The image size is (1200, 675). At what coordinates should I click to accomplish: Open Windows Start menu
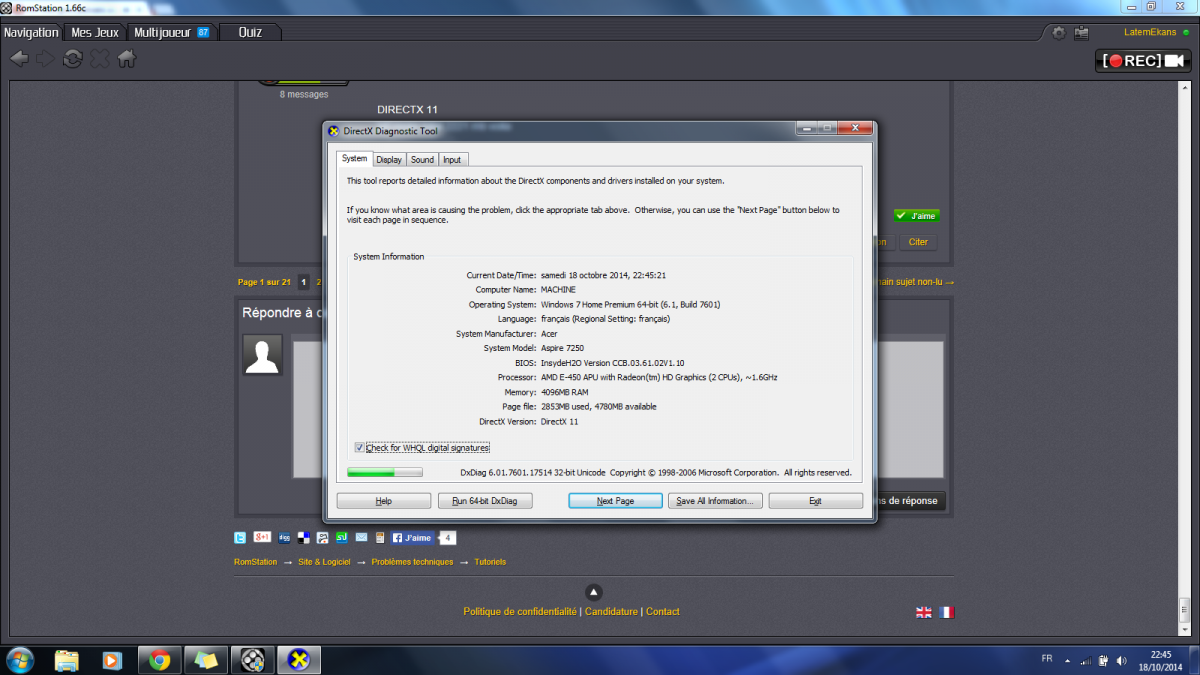pos(20,660)
